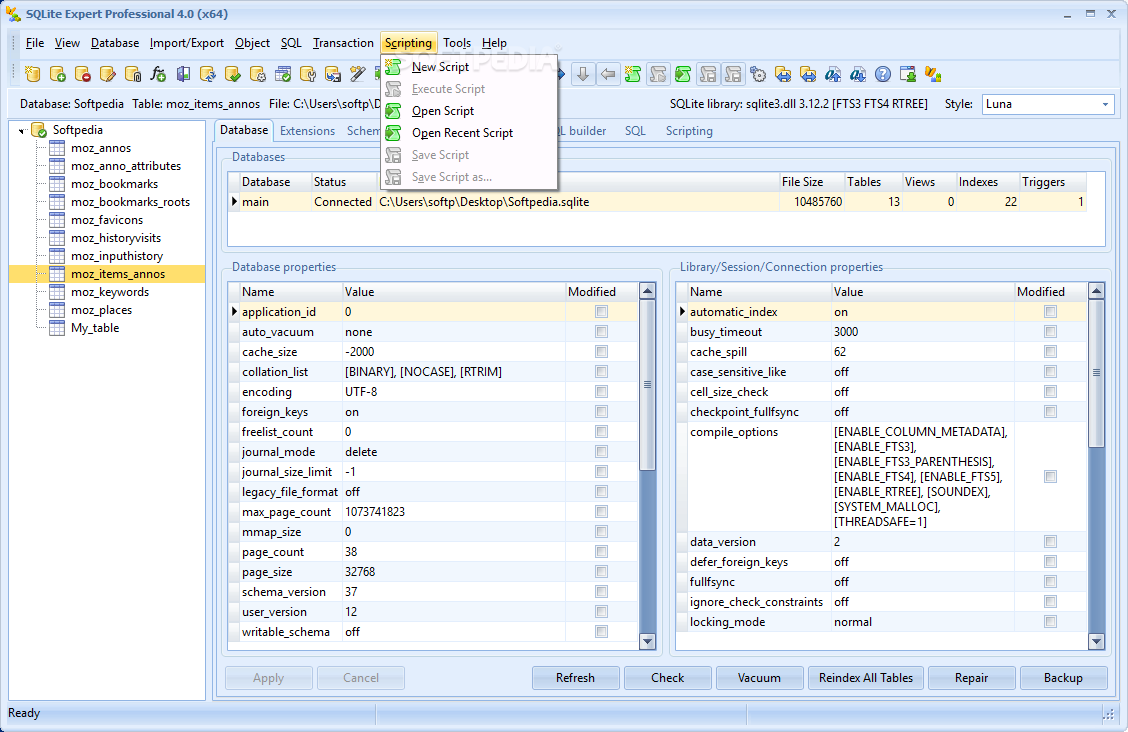The width and height of the screenshot is (1128, 732).
Task: Click the Repair button
Action: pyautogui.click(x=971, y=678)
